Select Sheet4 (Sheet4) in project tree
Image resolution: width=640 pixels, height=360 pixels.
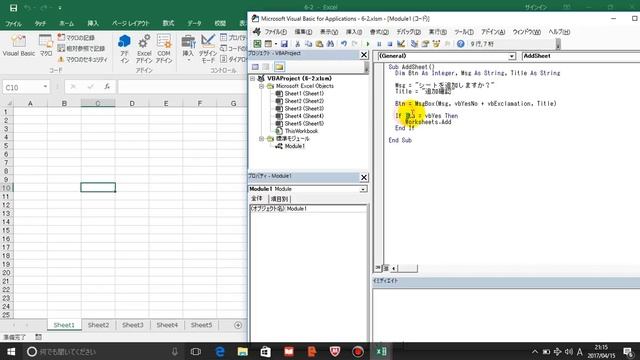tap(304, 116)
